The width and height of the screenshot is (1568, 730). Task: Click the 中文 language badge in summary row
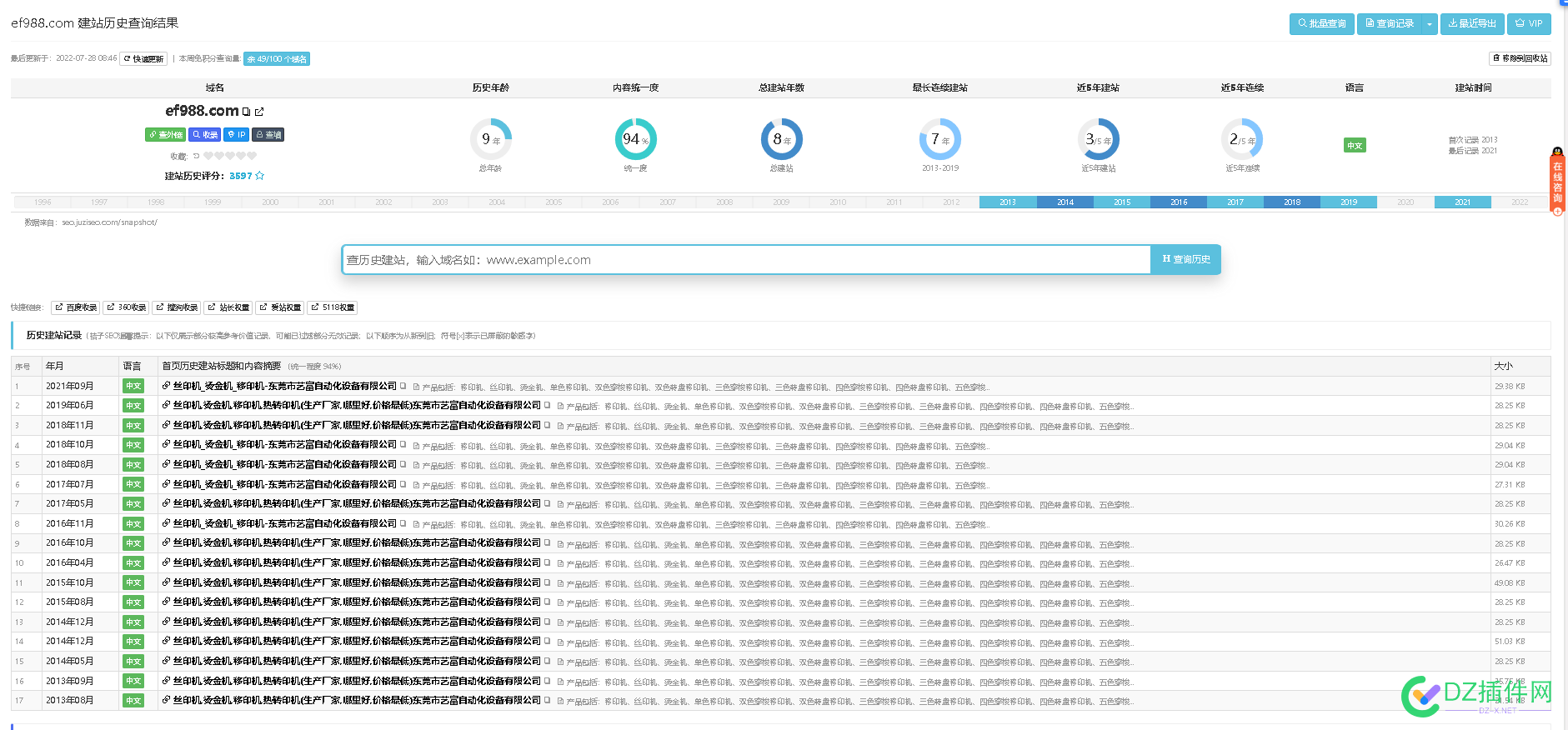(x=1355, y=146)
